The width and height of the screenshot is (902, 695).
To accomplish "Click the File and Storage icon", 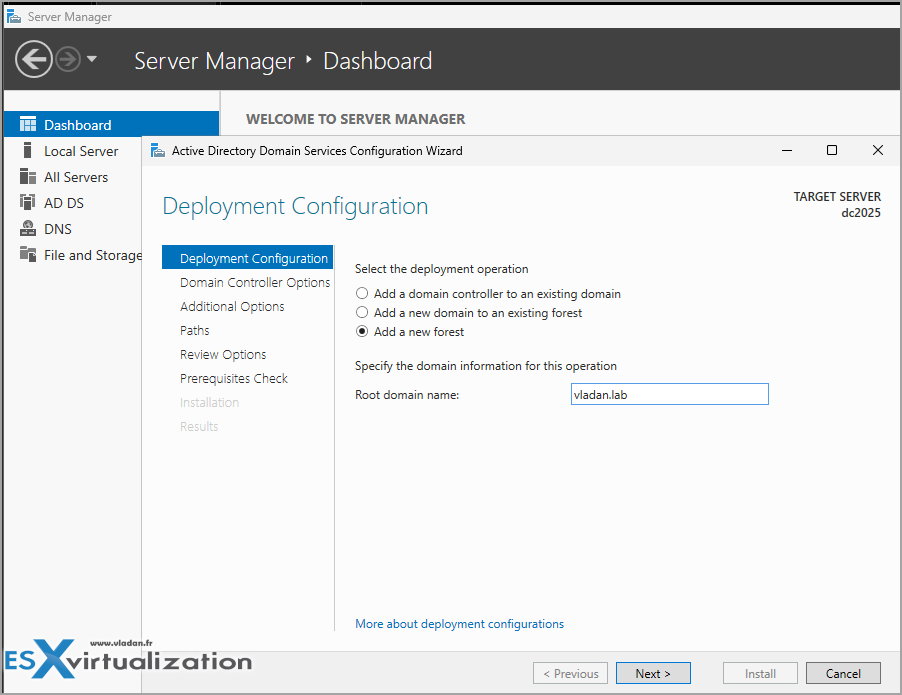I will 28,254.
